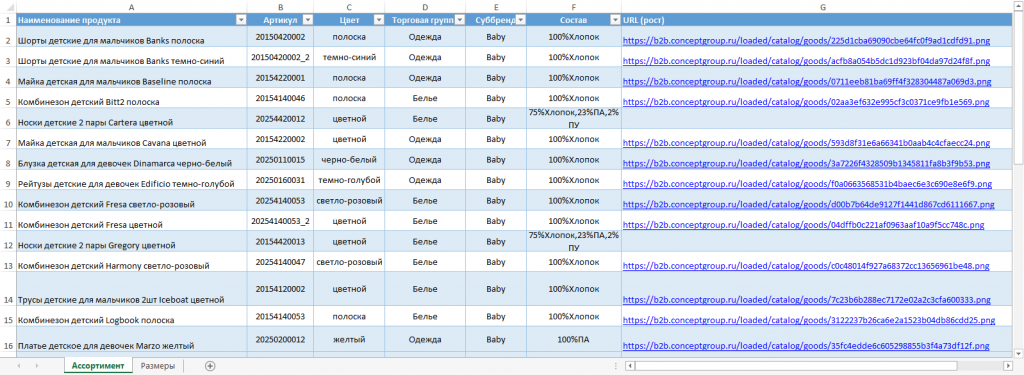Open filter dropdown for Состав column
Image resolution: width=1024 pixels, height=375 pixels.
(x=615, y=20)
